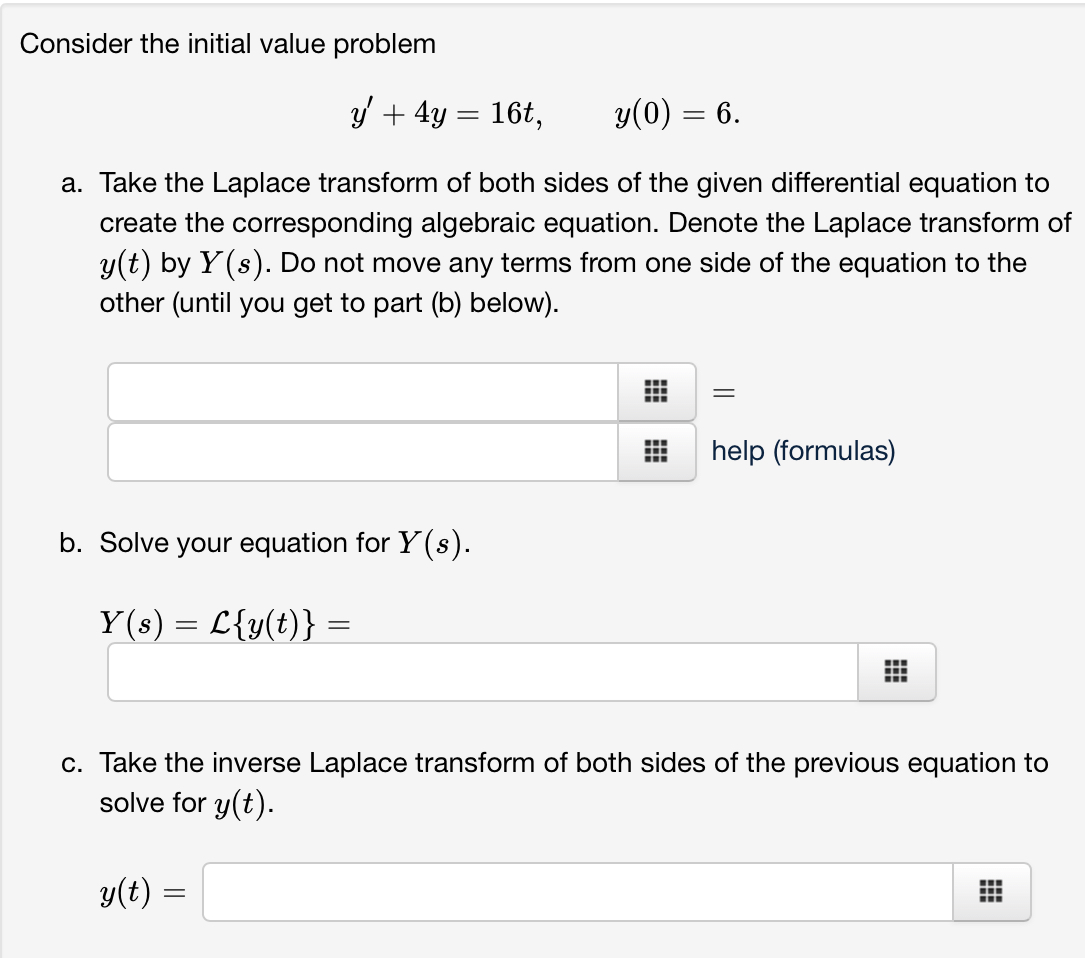1085x958 pixels.
Task: Select the Y(s) answer field in part b
Action: click(x=481, y=672)
